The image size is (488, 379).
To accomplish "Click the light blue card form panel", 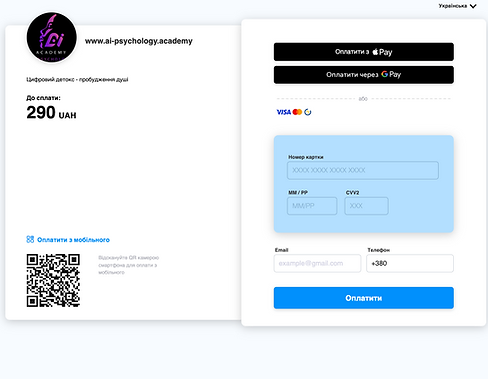I will click(364, 184).
